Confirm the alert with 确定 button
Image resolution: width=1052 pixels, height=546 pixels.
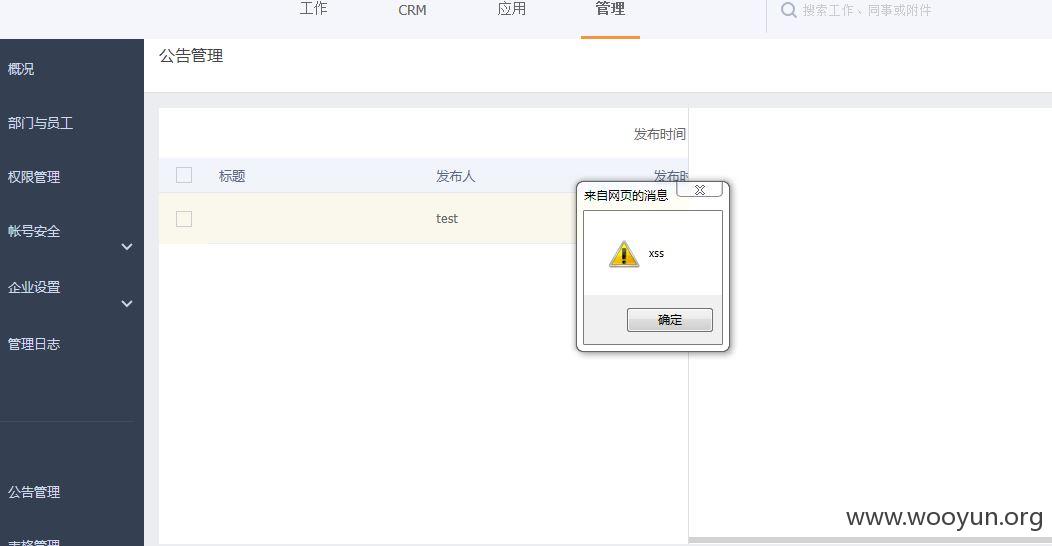670,320
